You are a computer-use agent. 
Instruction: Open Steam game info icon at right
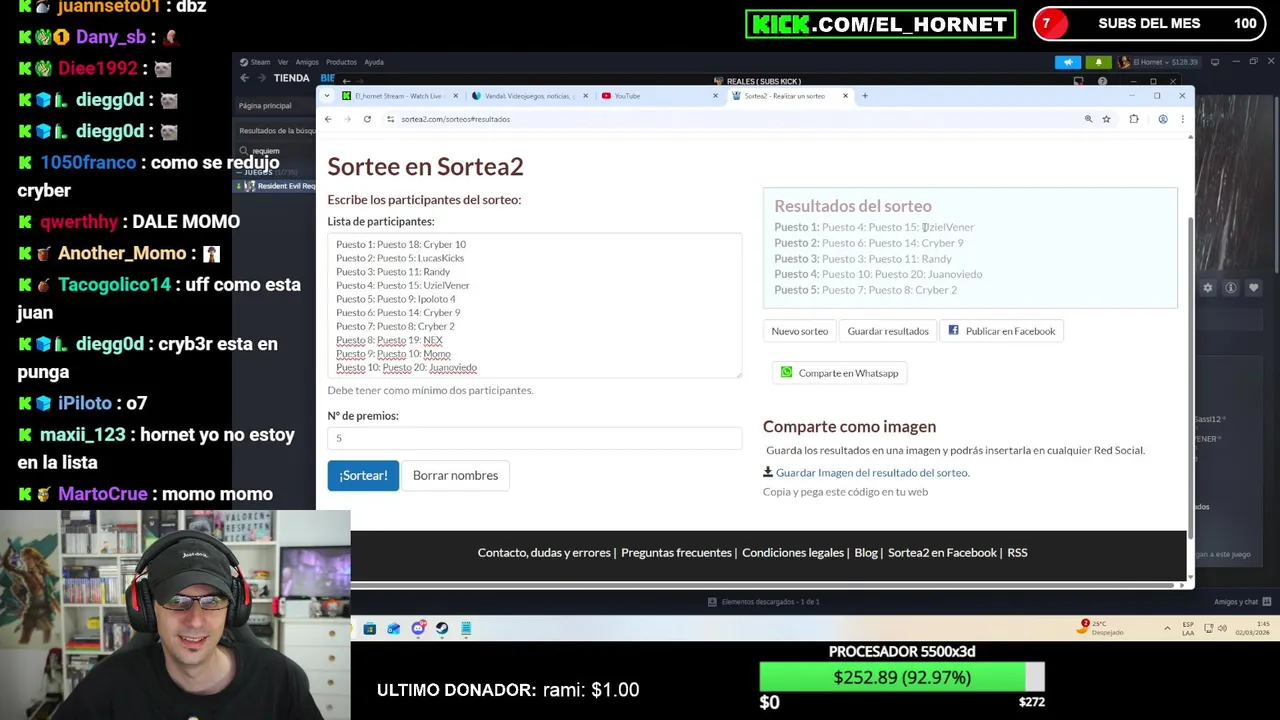coord(1231,288)
